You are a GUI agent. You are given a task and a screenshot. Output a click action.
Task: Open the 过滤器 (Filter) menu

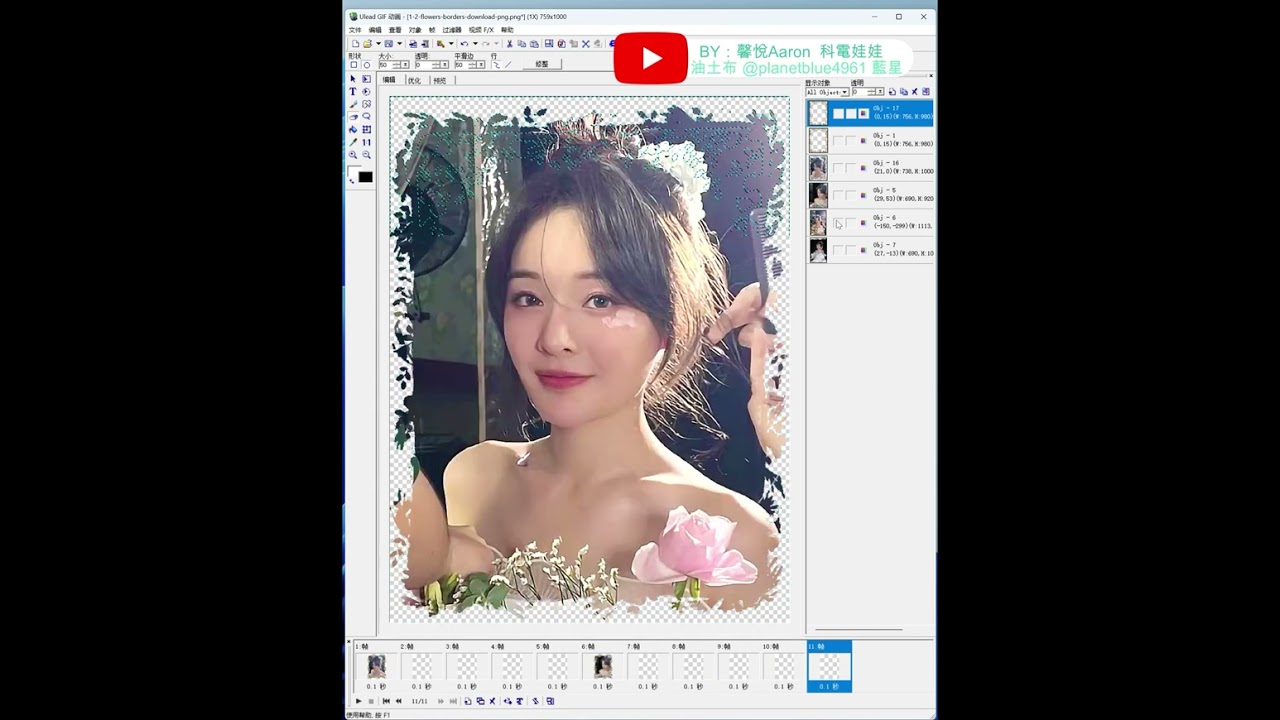[452, 30]
